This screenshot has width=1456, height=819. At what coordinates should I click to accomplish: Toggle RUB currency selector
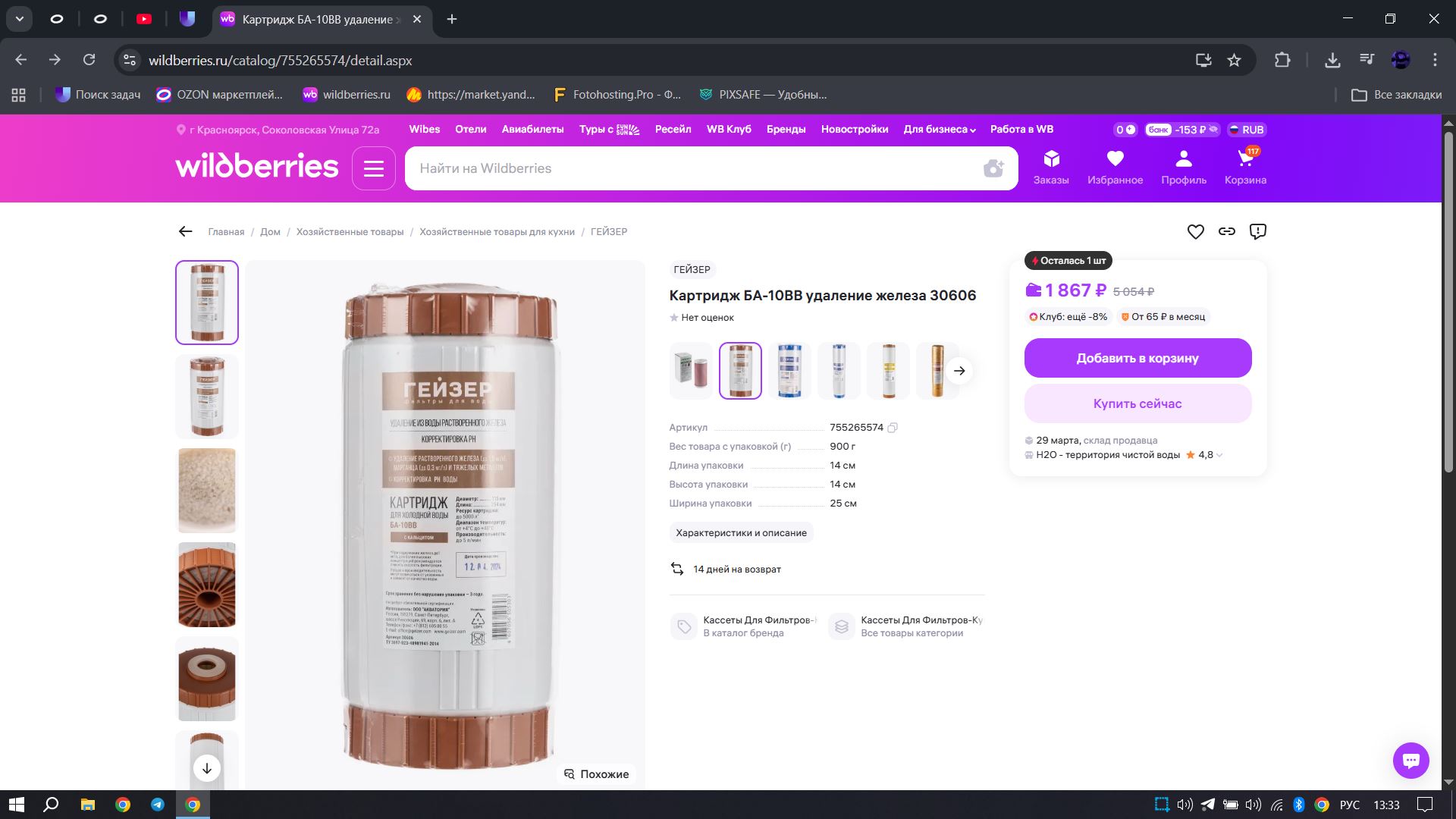[1247, 130]
